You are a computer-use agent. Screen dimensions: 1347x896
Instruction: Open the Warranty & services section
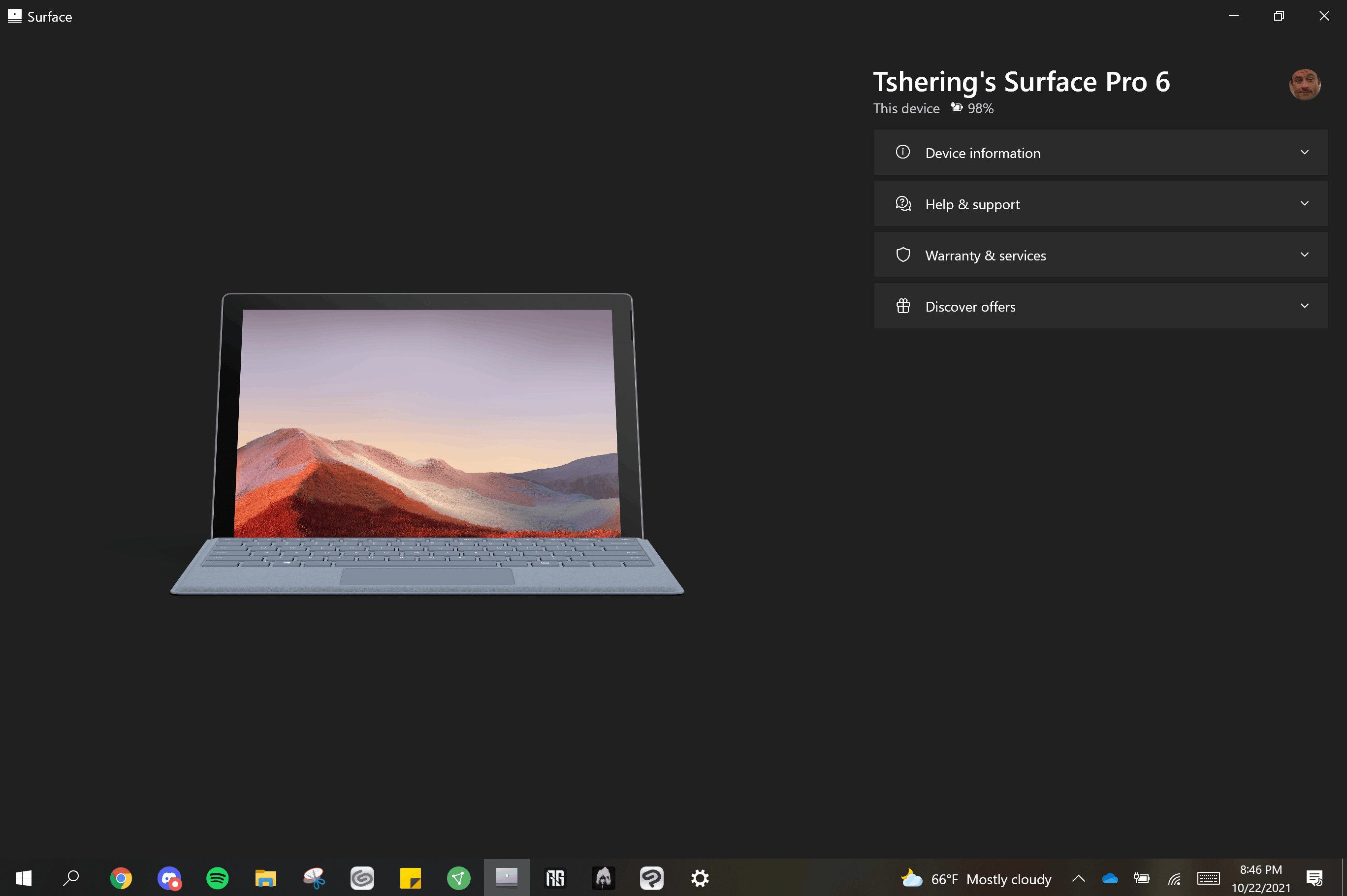pos(985,256)
